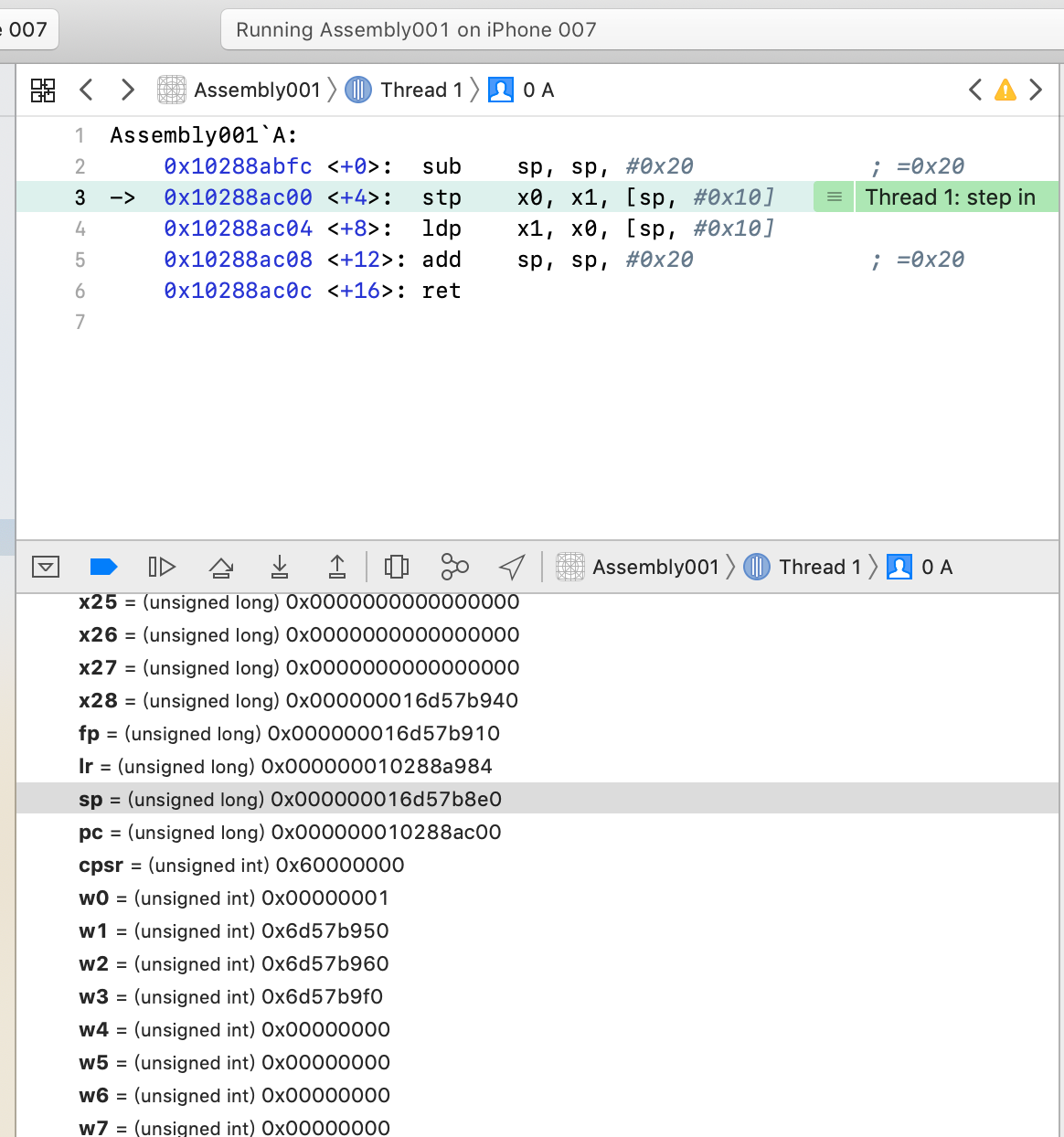
Task: Deactivate breakpoints with the blue icon
Action: pyautogui.click(x=103, y=567)
